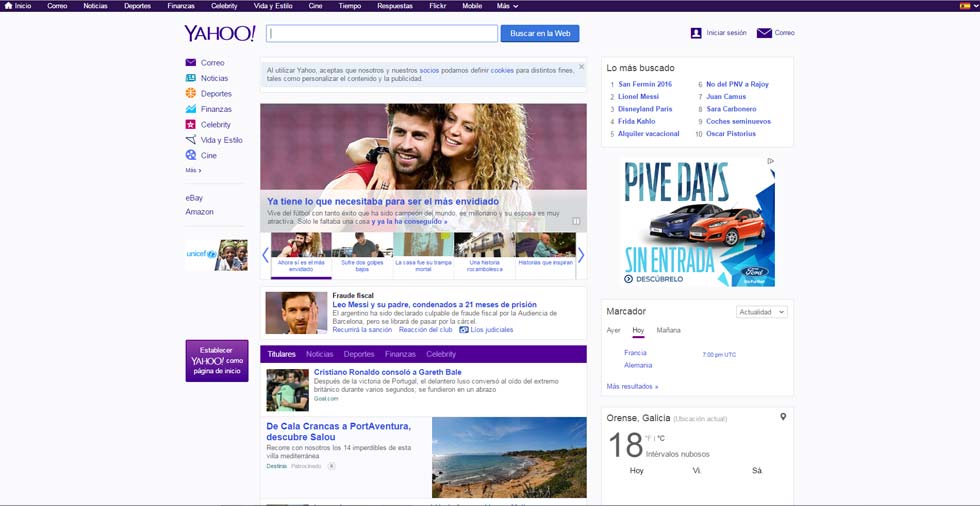The image size is (980, 506).
Task: Open Tiempo in the top navigation bar
Action: click(x=349, y=6)
